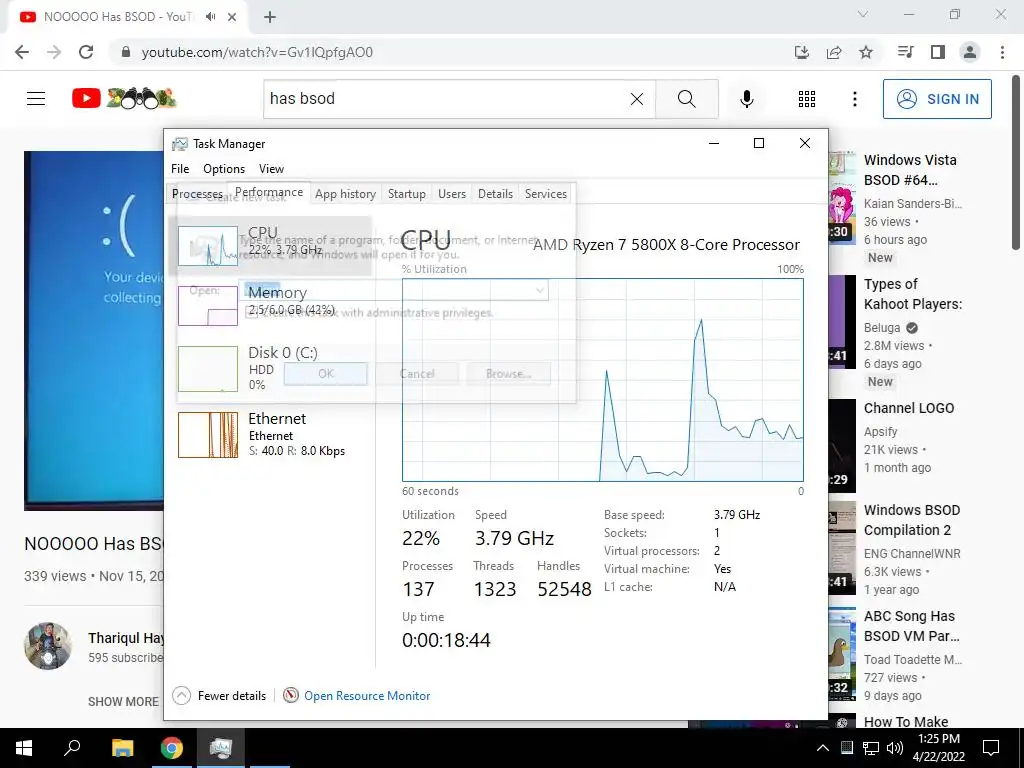Switch to Startup tab

pyautogui.click(x=406, y=194)
